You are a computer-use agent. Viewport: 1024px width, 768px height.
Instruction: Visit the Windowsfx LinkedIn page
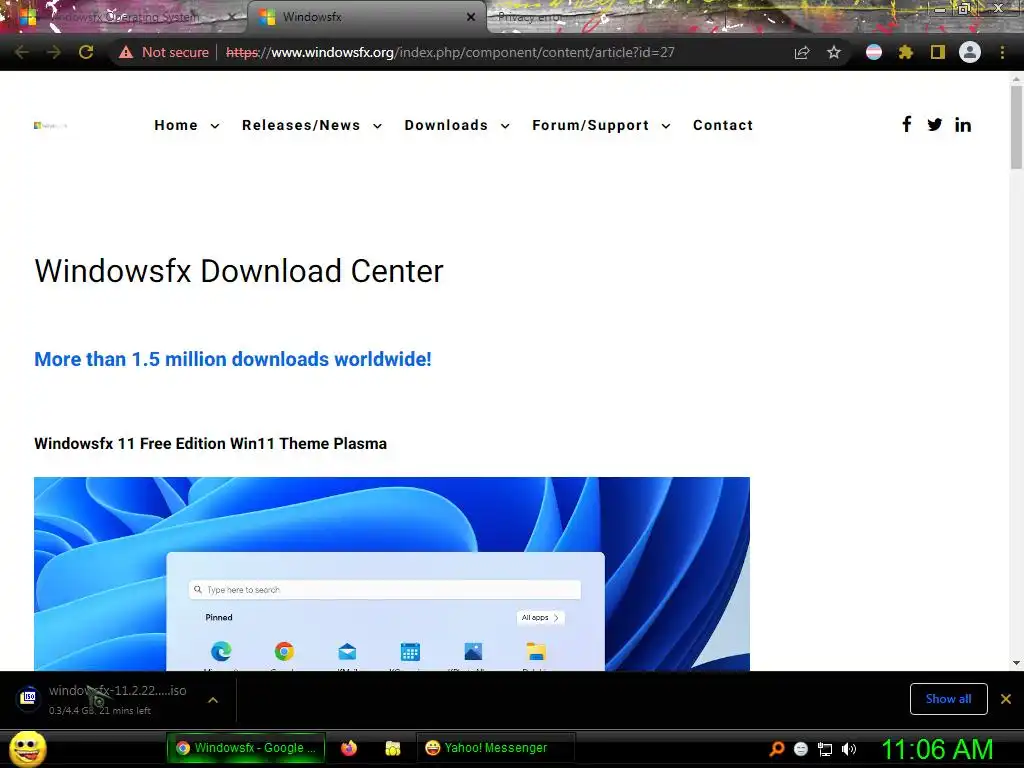(963, 125)
